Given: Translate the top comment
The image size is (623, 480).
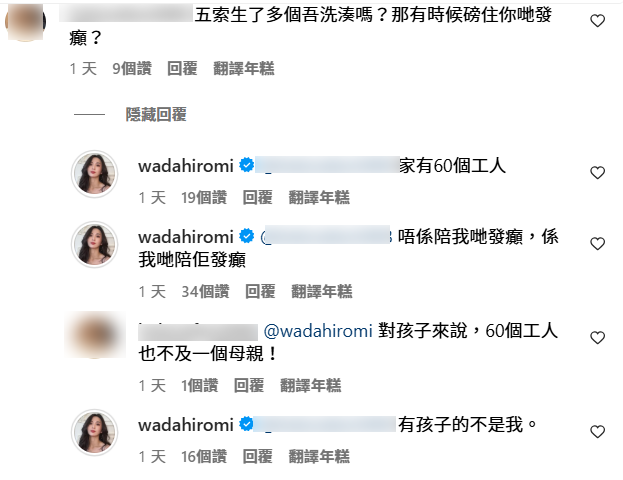Looking at the screenshot, I should pyautogui.click(x=244, y=68).
